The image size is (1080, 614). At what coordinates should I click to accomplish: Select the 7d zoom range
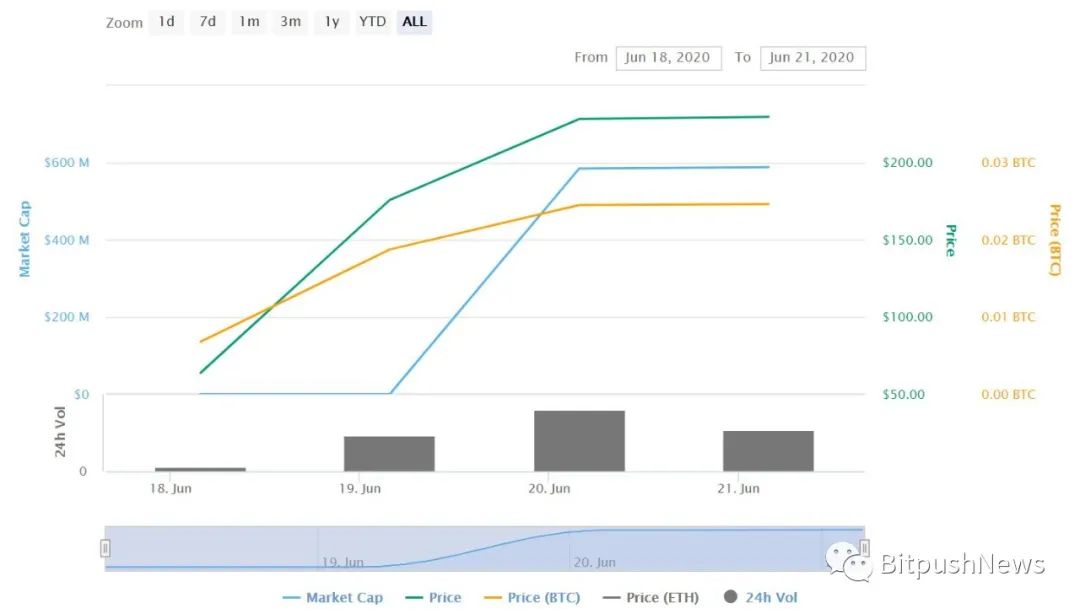coord(207,22)
